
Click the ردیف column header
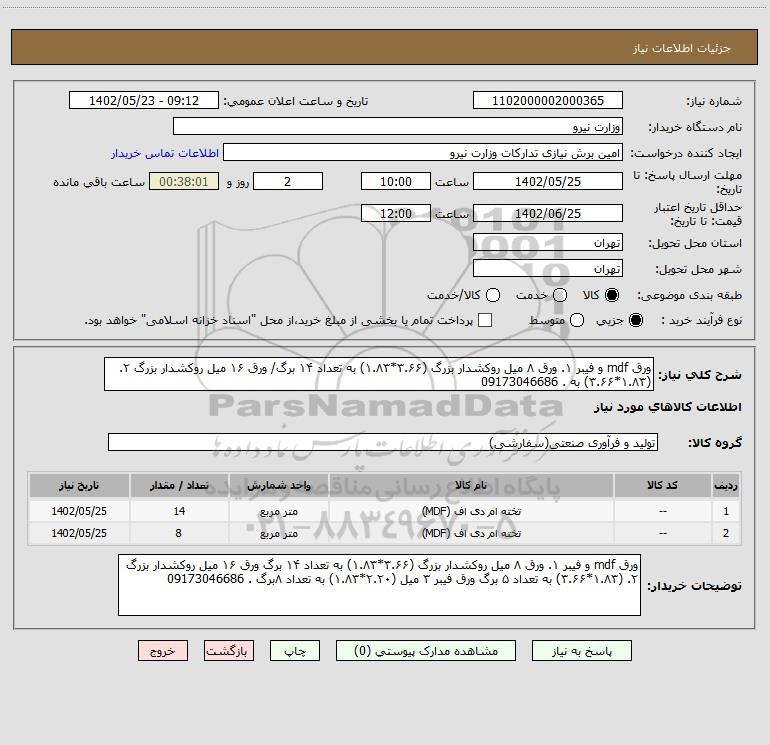(x=726, y=486)
